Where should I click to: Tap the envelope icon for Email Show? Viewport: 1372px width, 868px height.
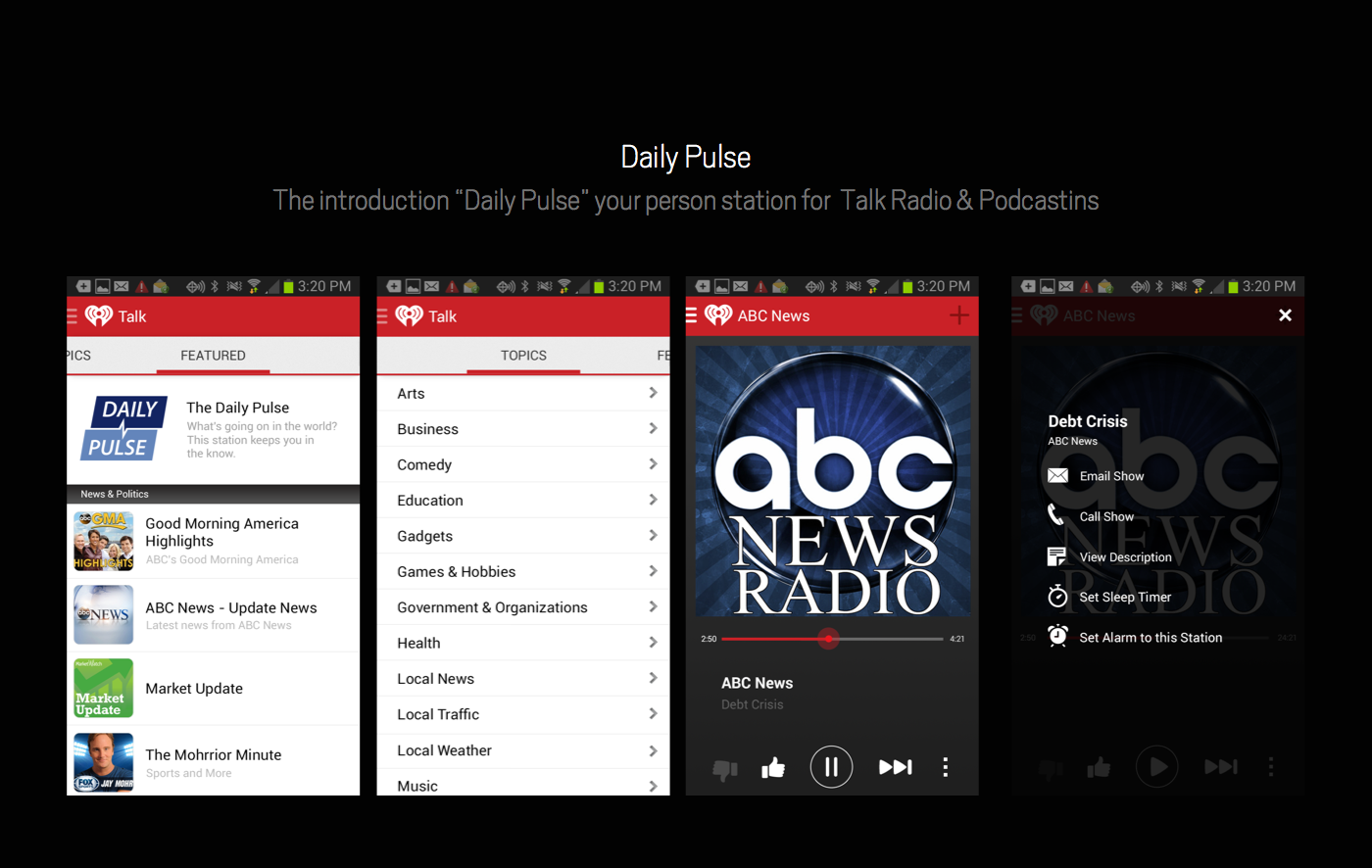[x=1057, y=475]
